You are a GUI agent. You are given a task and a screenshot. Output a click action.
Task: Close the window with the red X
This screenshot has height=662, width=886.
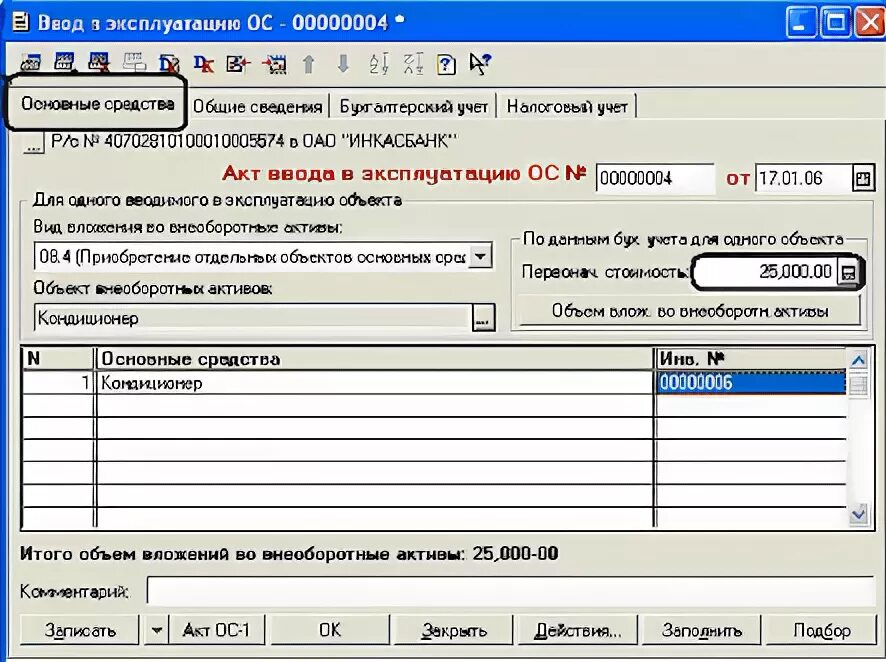click(870, 23)
